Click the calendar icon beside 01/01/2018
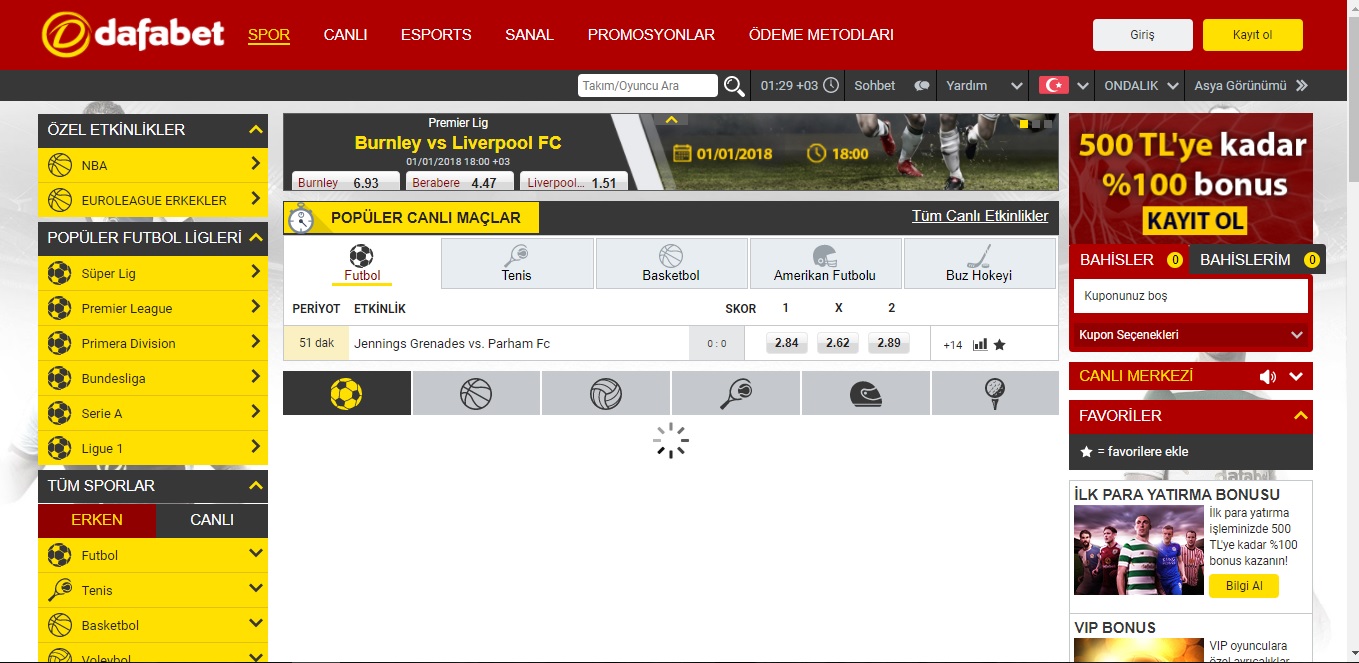The height and width of the screenshot is (663, 1359). (683, 154)
